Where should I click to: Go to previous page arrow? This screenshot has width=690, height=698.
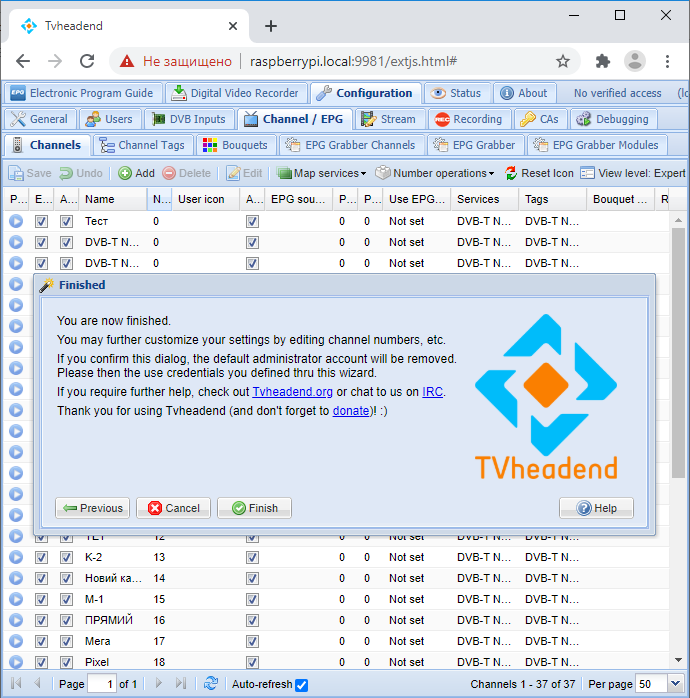(x=37, y=683)
